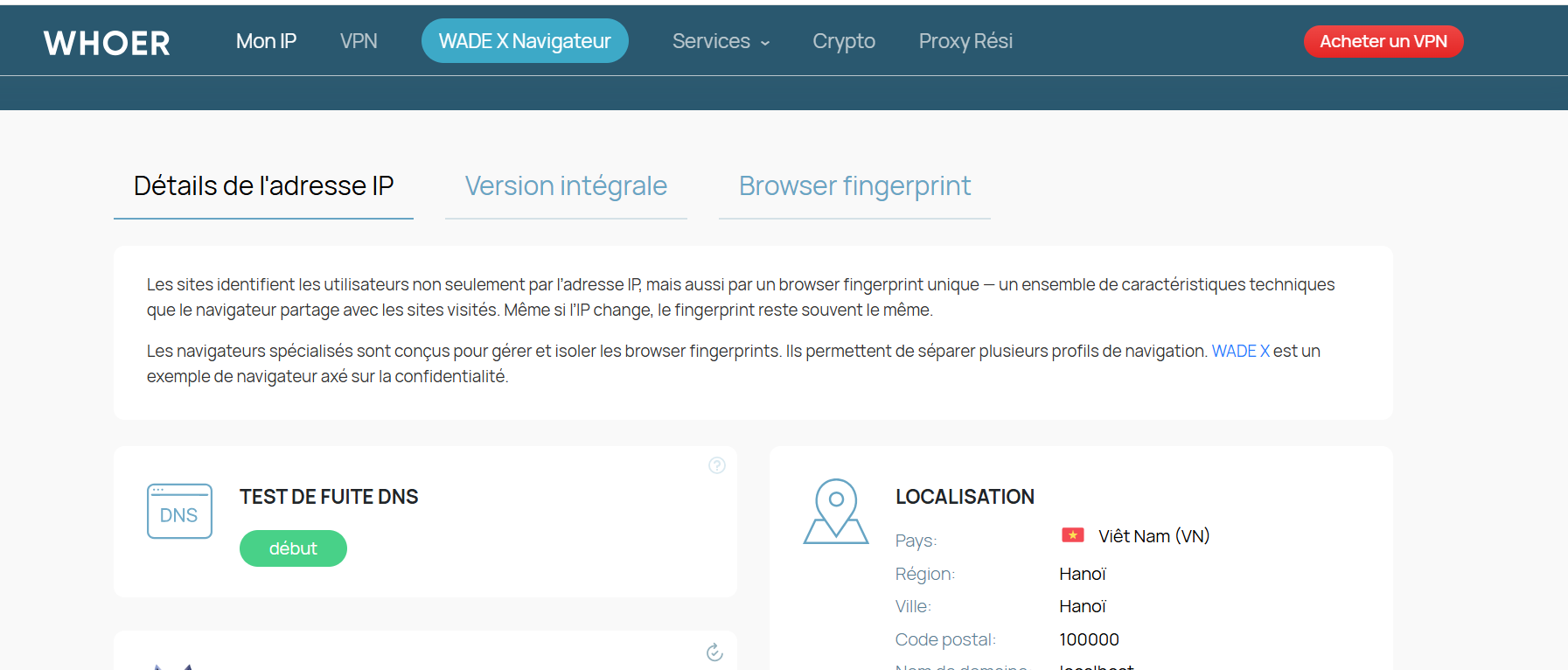Image resolution: width=1568 pixels, height=670 pixels.
Task: Switch to the Version intégrale tab
Action: 566,186
